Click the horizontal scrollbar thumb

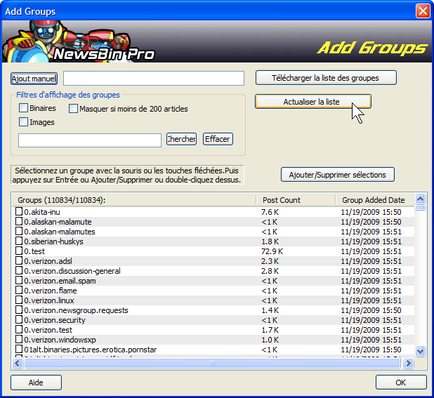click(x=212, y=363)
